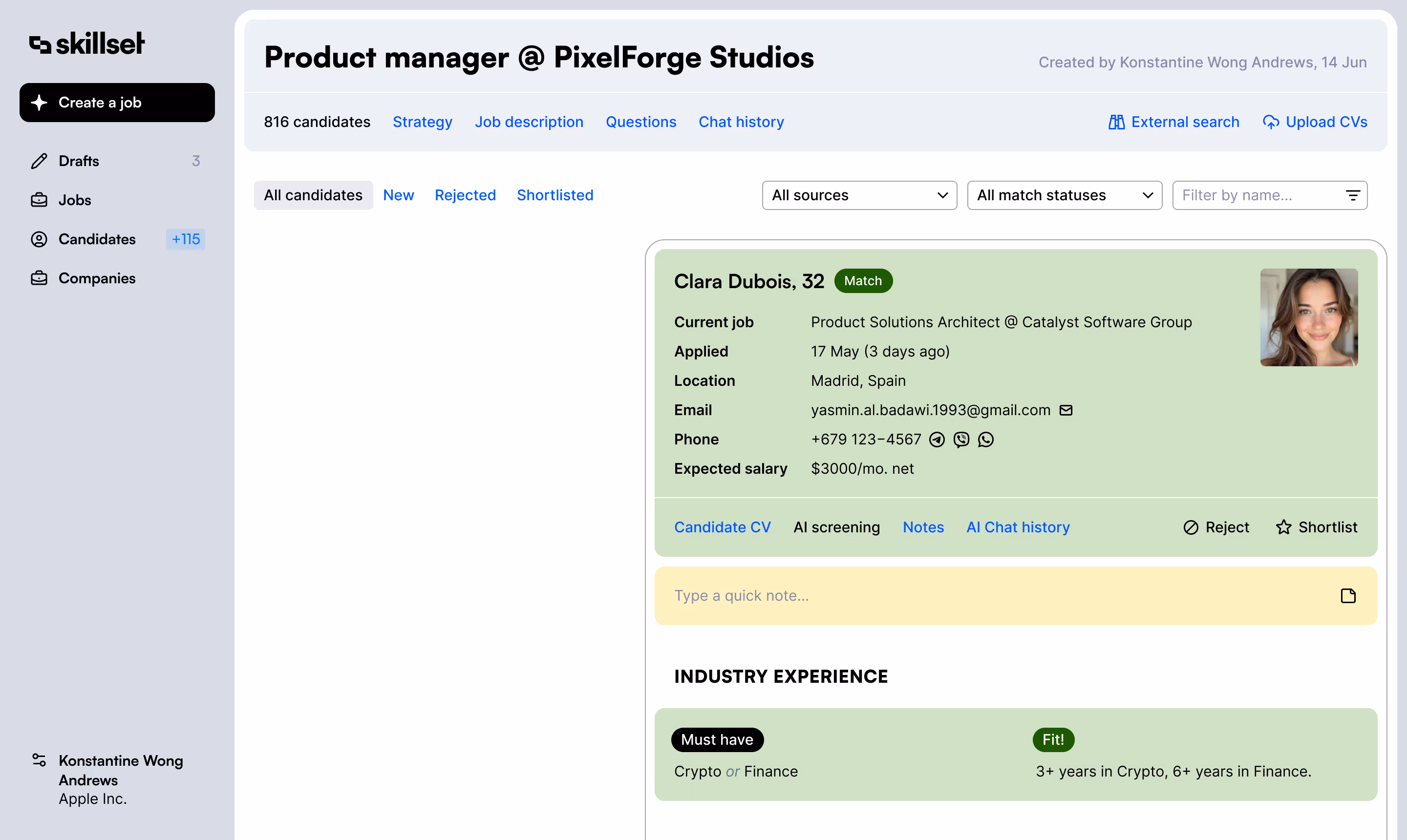1407x840 pixels.
Task: Switch to the New tab
Action: pyautogui.click(x=399, y=195)
